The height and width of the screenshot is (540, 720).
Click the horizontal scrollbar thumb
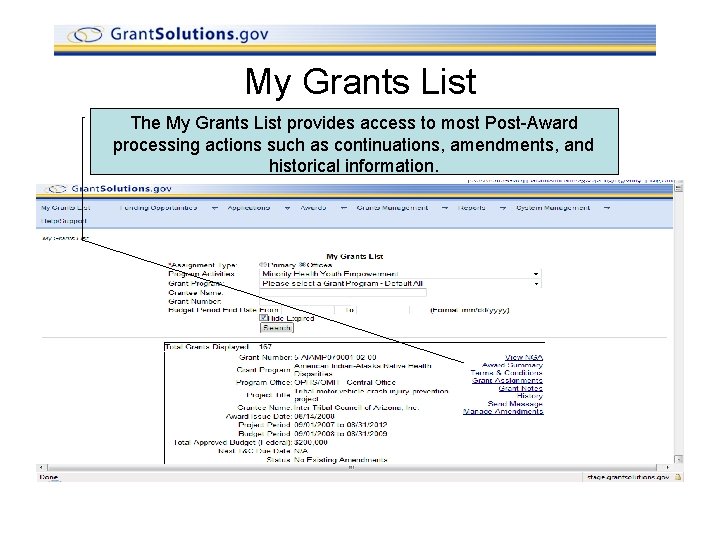point(352,467)
